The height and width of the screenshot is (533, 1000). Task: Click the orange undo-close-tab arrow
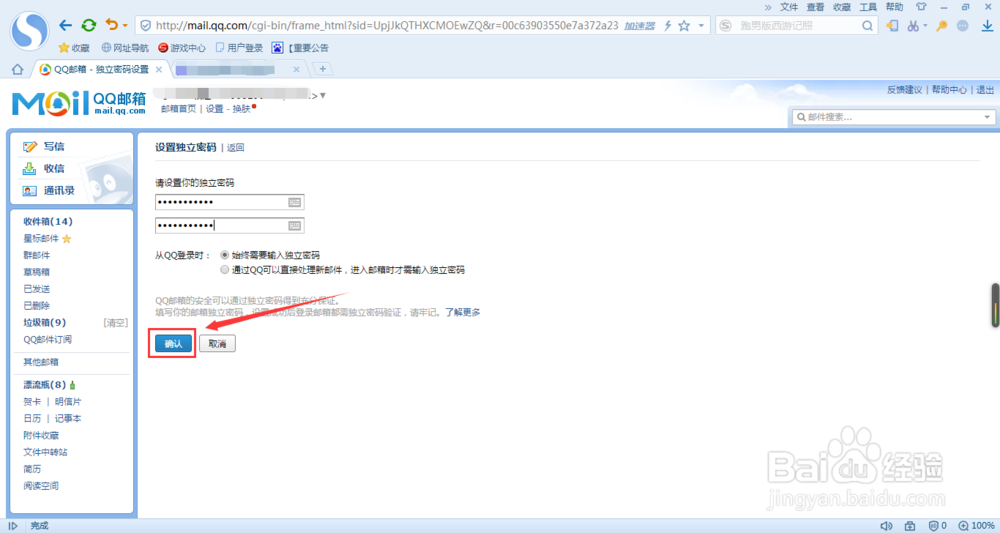(112, 25)
